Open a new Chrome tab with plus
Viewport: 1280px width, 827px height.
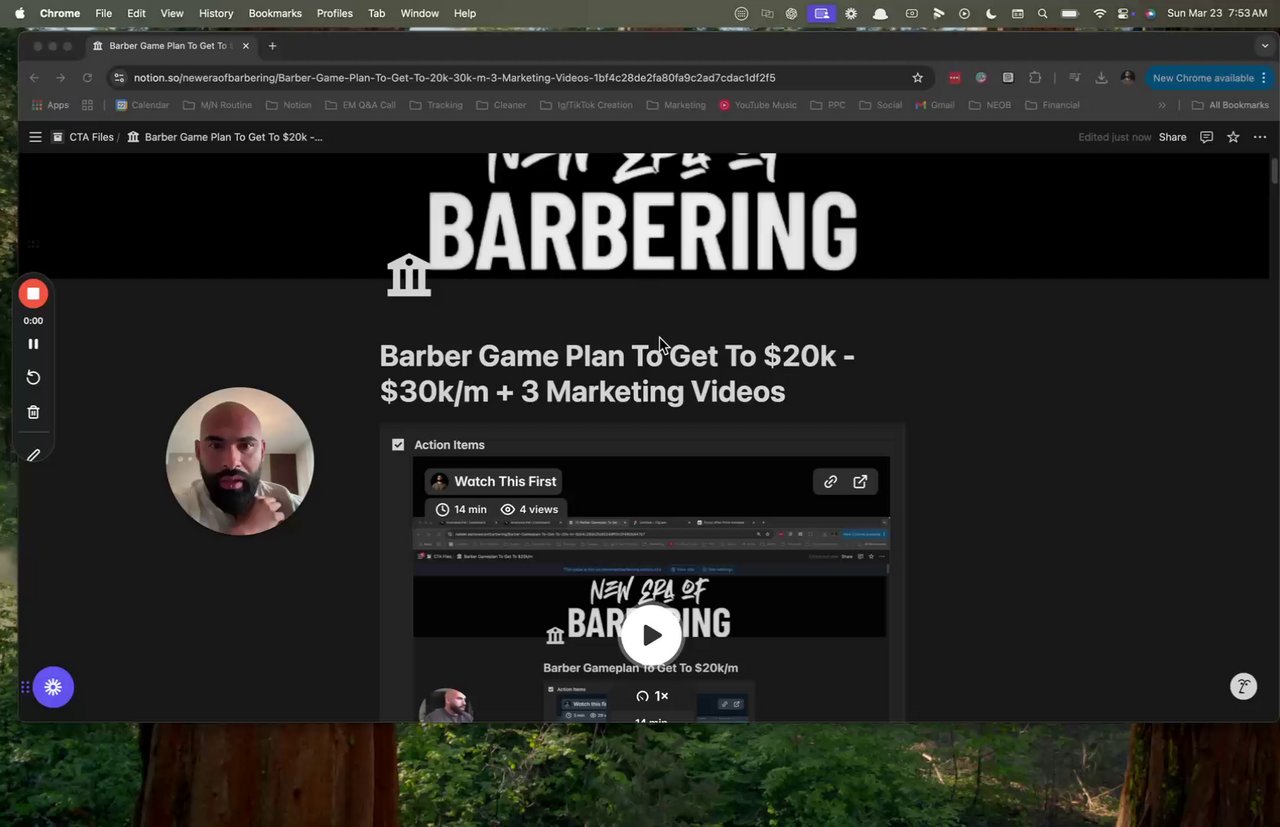(x=272, y=46)
